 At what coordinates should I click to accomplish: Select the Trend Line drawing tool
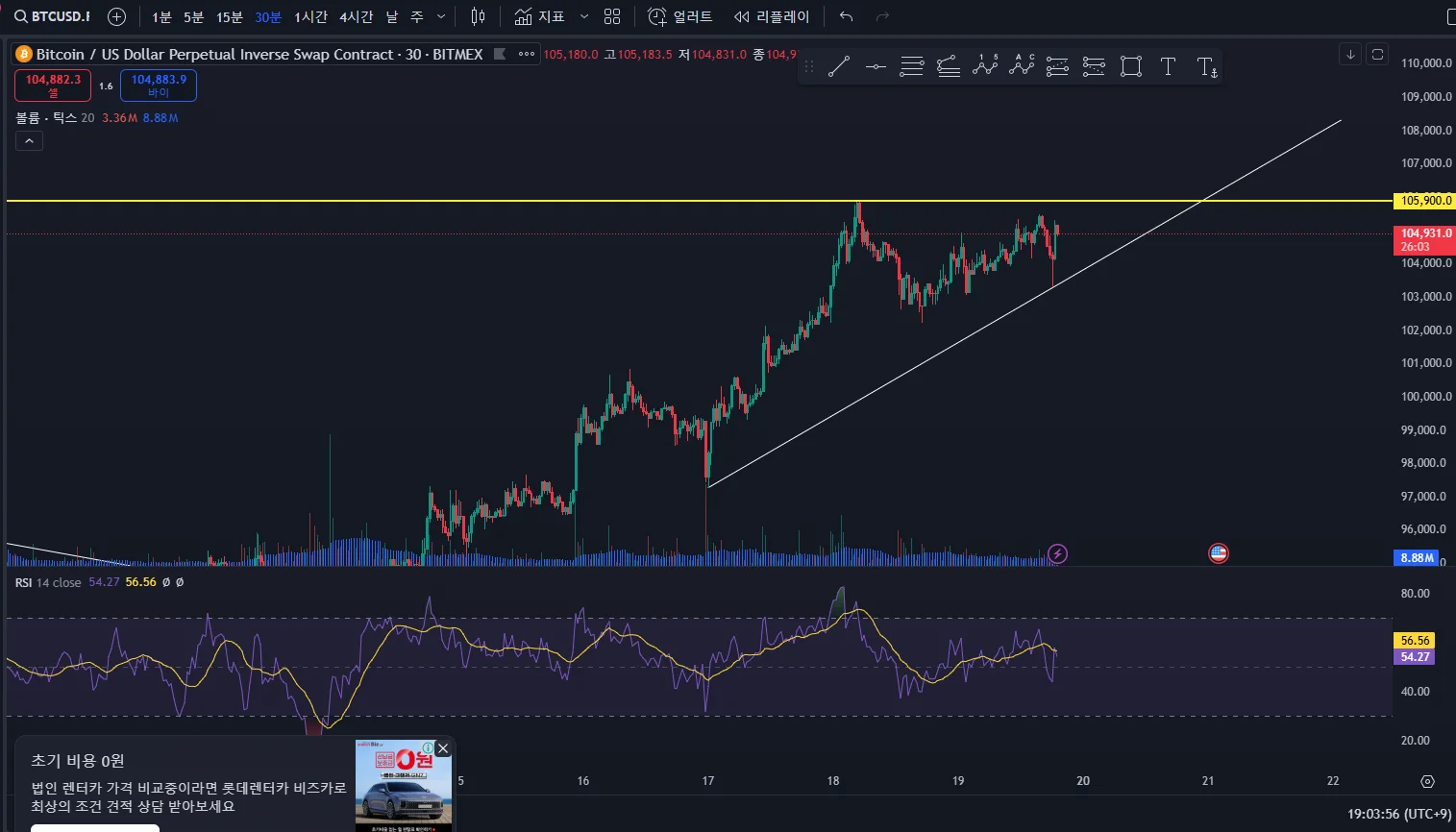pyautogui.click(x=839, y=66)
